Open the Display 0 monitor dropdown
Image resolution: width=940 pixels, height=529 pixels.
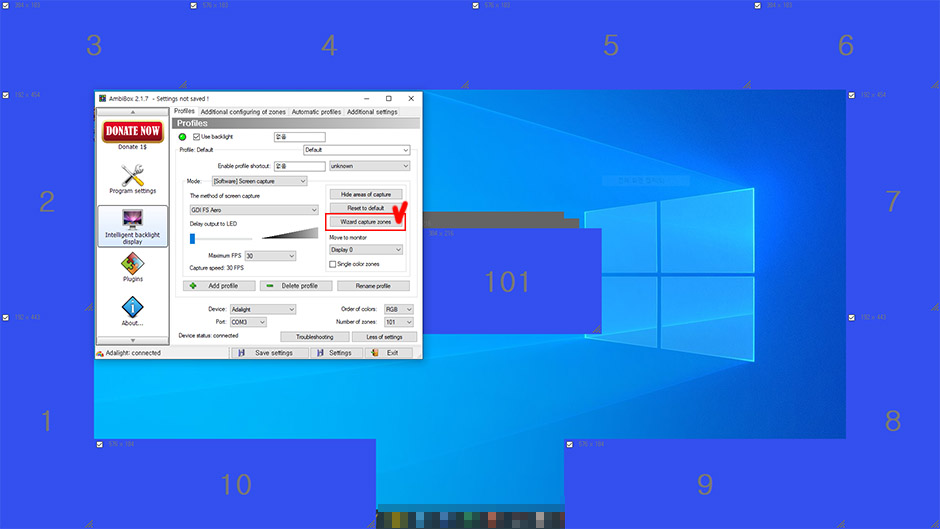point(366,250)
